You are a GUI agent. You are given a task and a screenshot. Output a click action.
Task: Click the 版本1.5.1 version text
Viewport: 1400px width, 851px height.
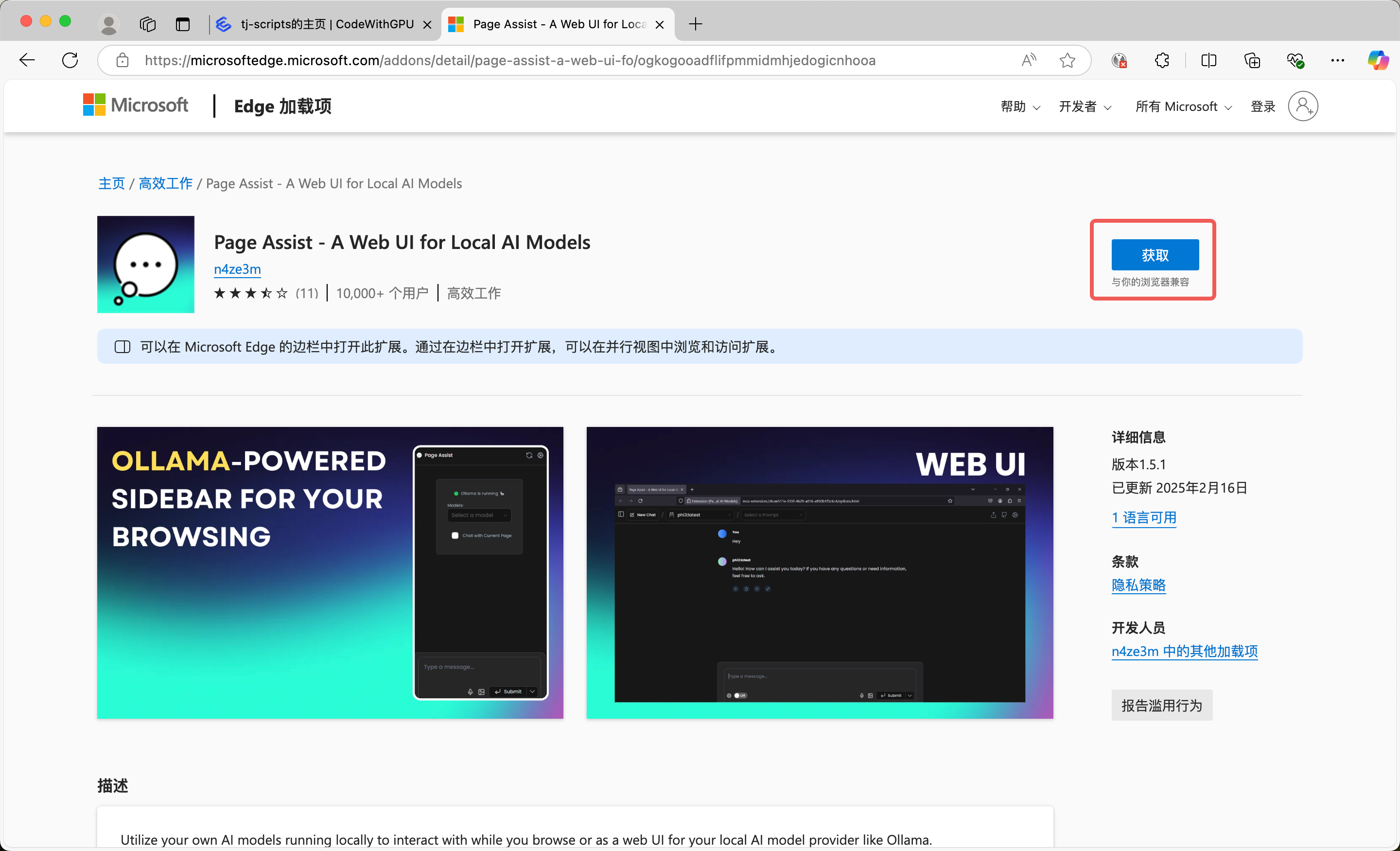(1138, 464)
